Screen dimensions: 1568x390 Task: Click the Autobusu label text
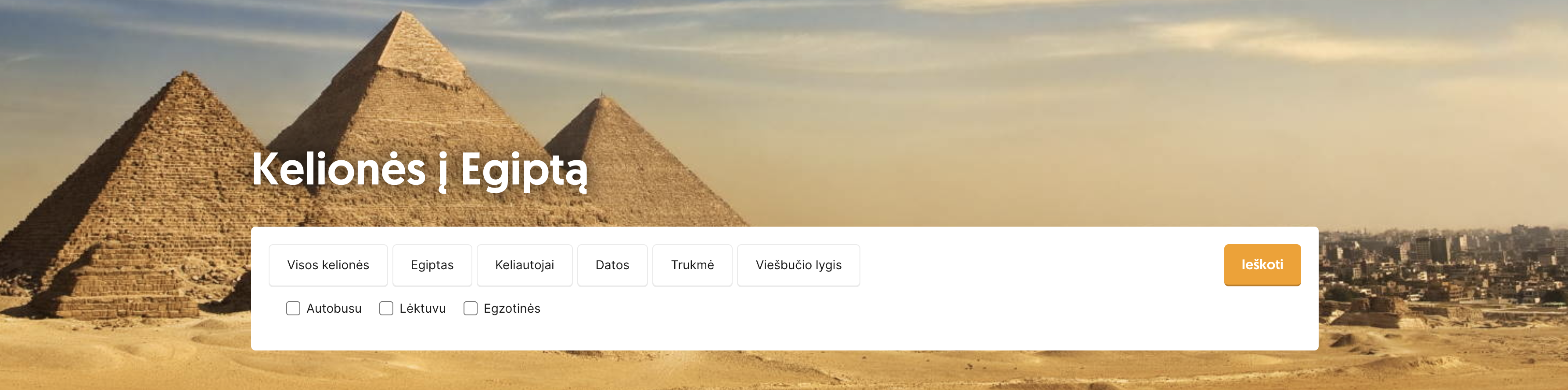point(334,308)
